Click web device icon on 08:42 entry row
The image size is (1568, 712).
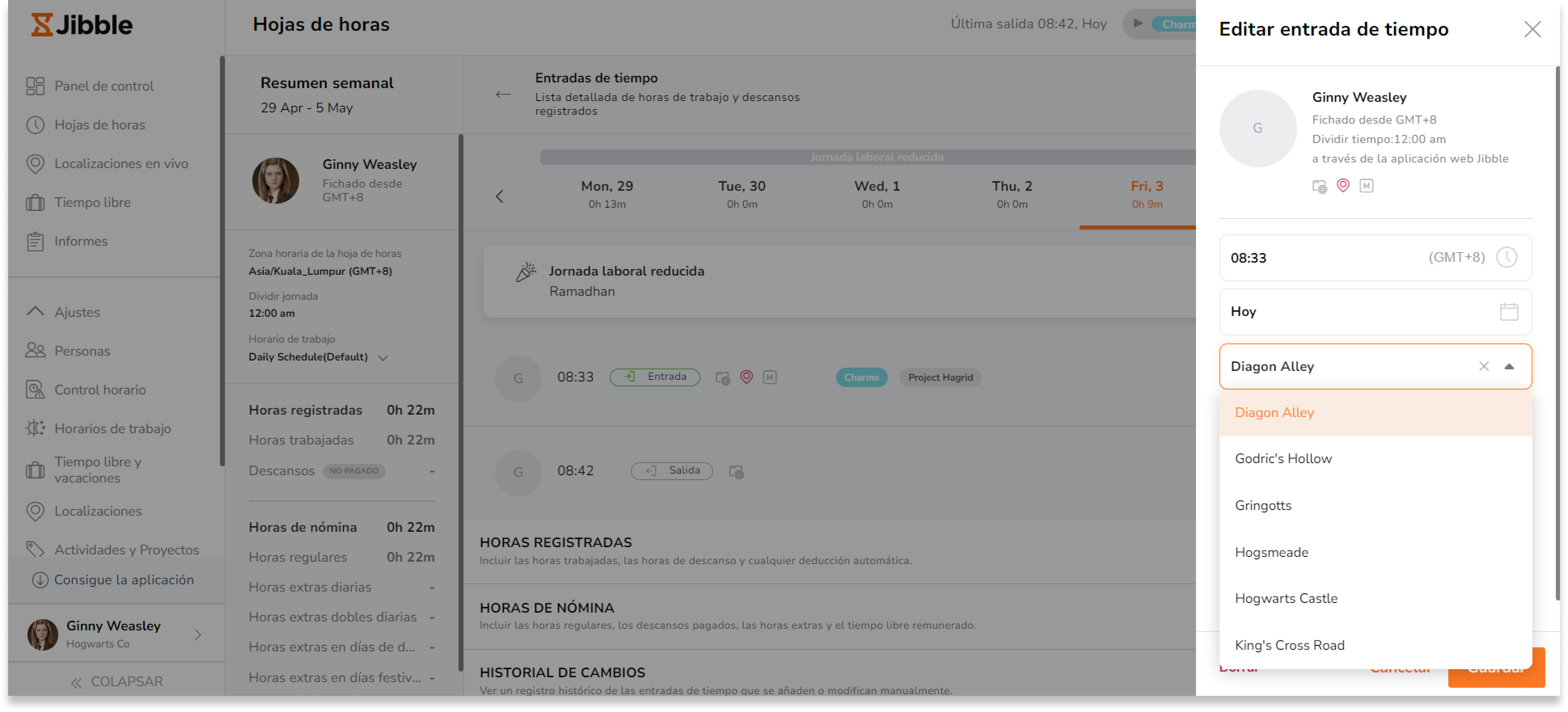tap(736, 472)
